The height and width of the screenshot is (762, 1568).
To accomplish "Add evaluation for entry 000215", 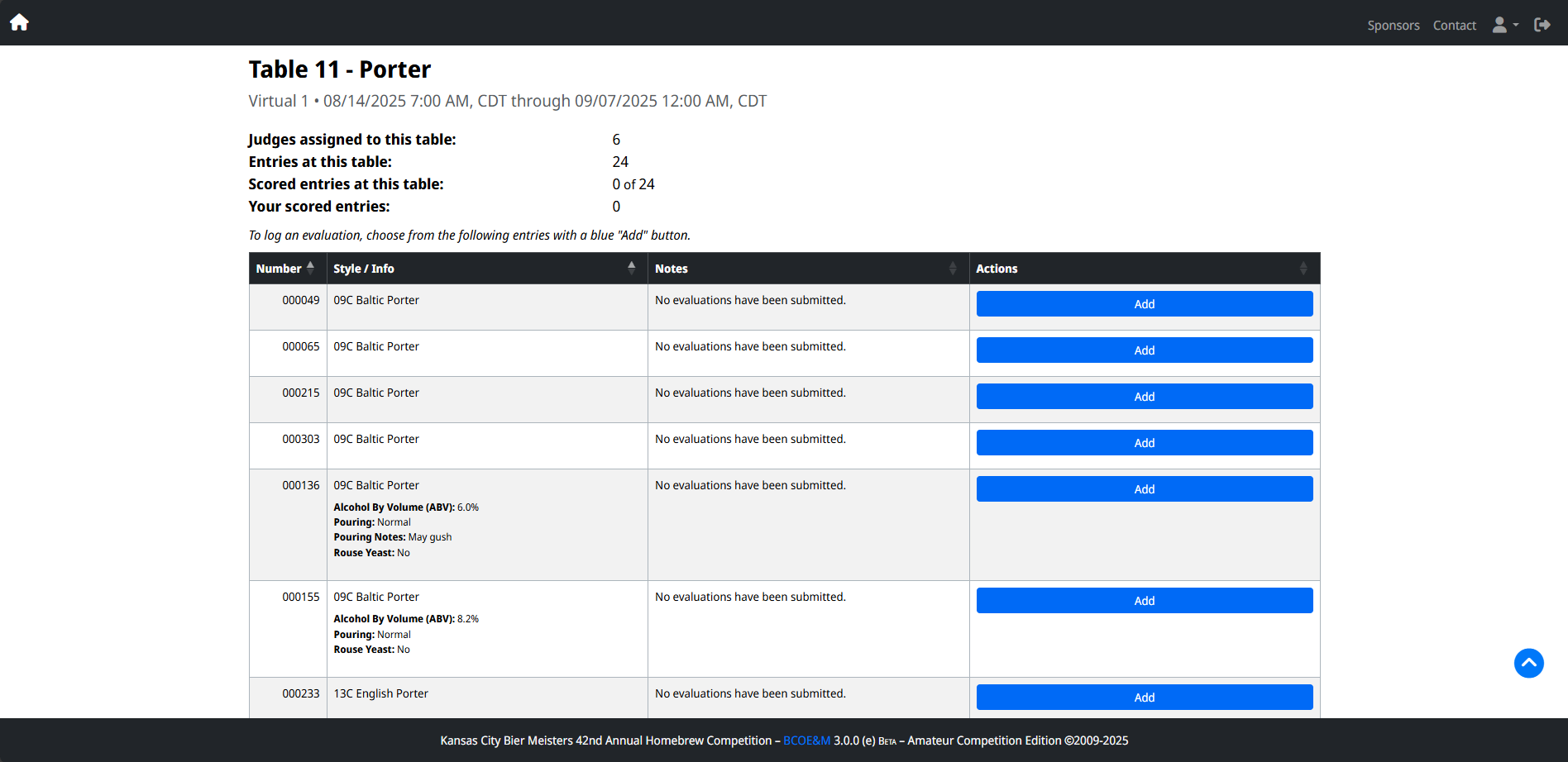I will click(x=1144, y=397).
